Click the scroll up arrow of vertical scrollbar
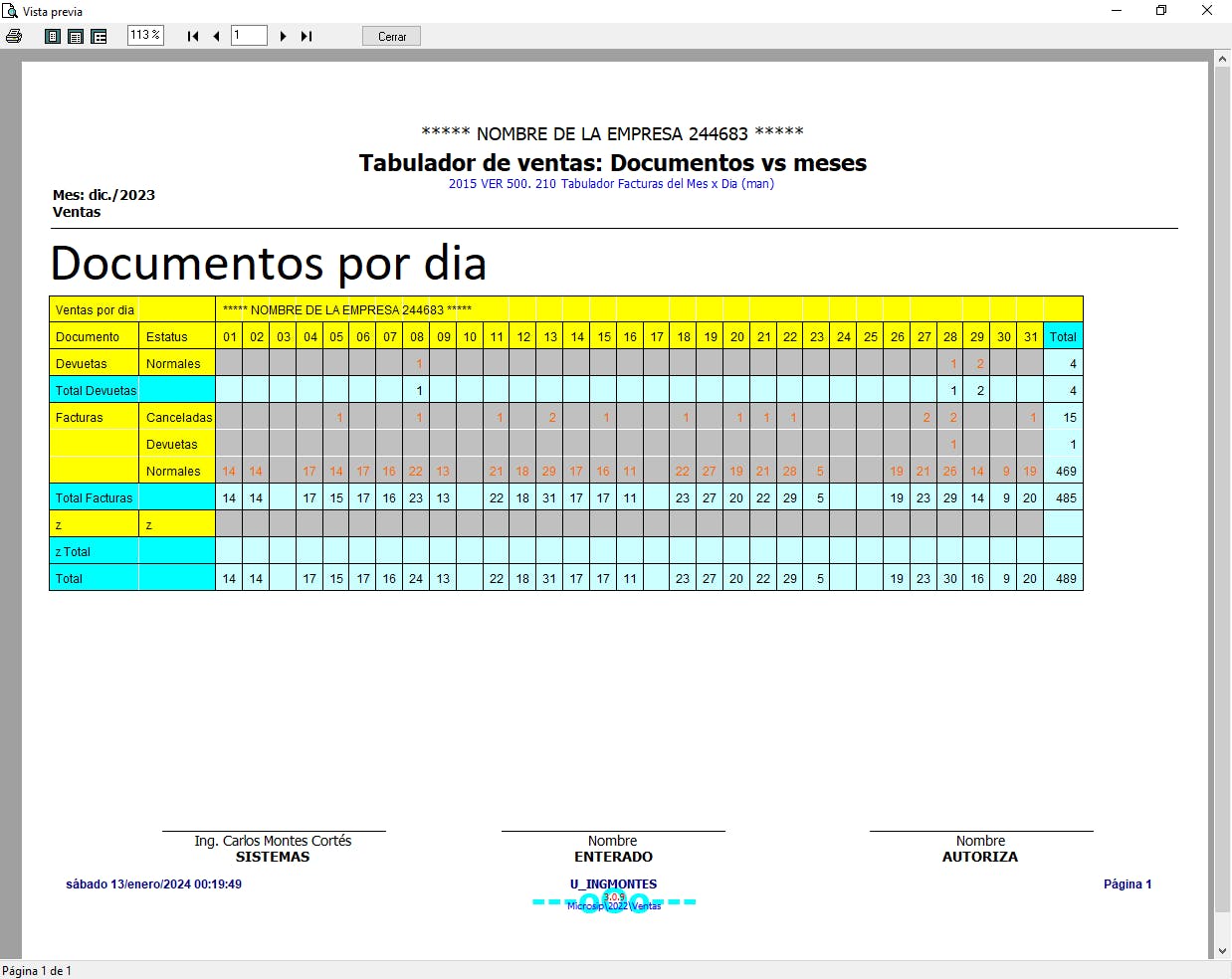This screenshot has height=979, width=1232. tap(1222, 59)
